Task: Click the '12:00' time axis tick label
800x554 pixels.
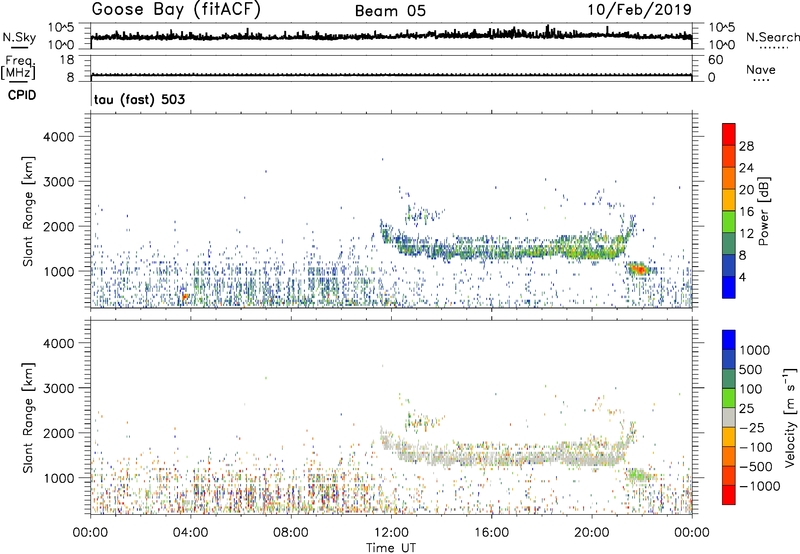Action: pos(391,533)
